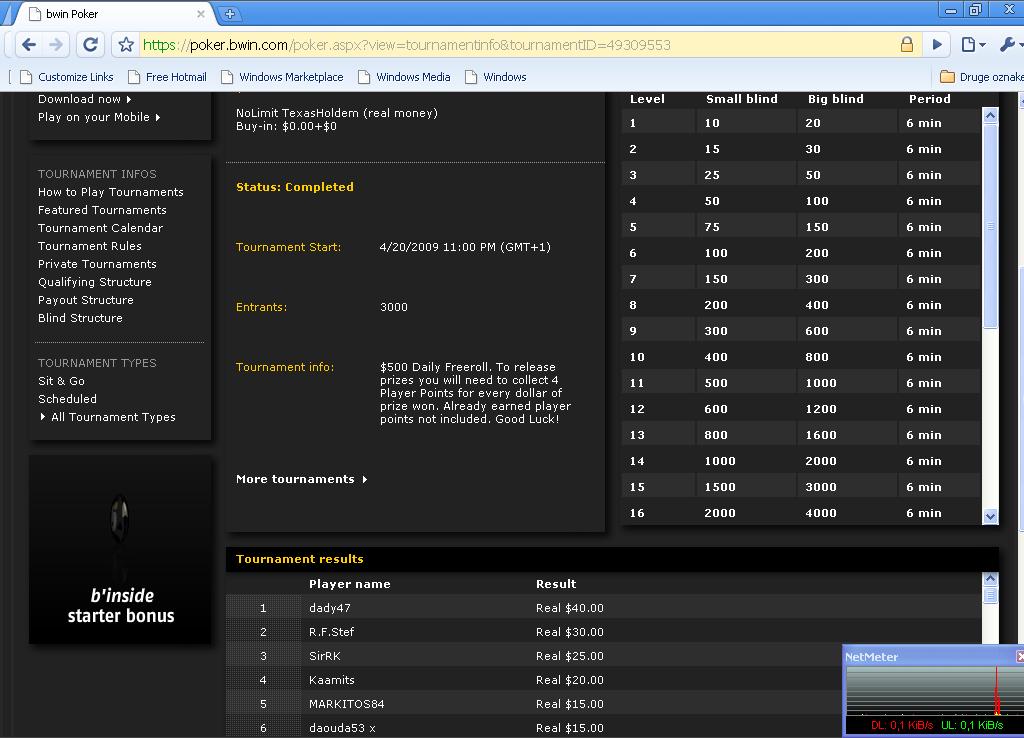Select Scheduled tournament type
1024x738 pixels.
tap(67, 399)
